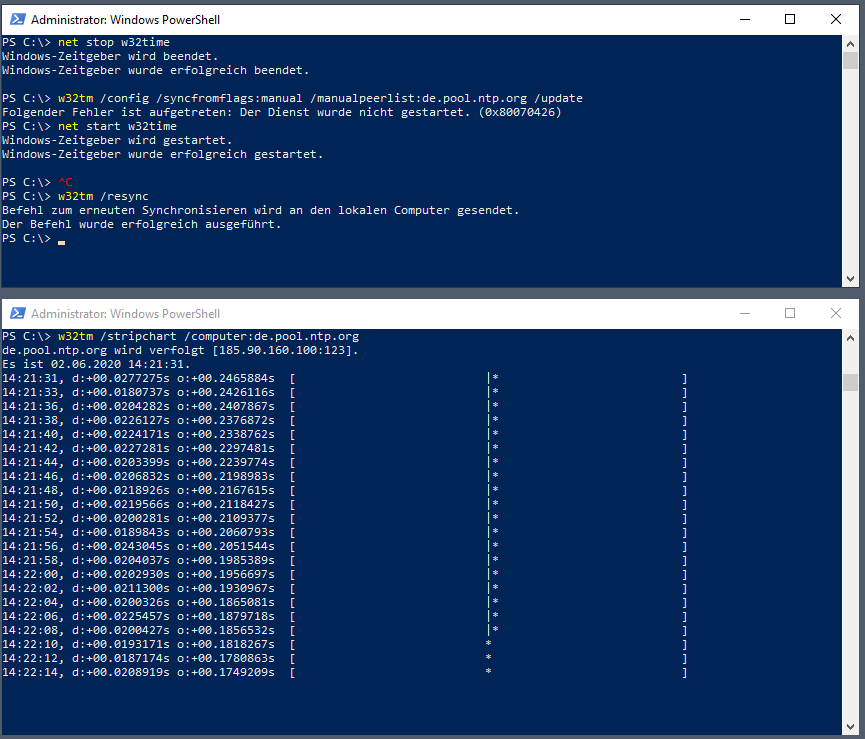Close the upper PowerShell window
Screen dimensions: 865x739
tap(836, 19)
